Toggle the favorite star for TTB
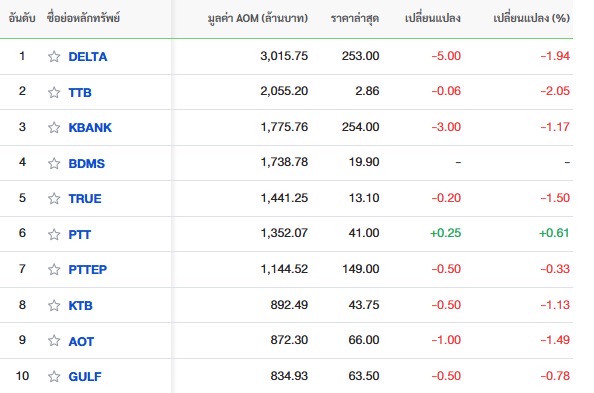The height and width of the screenshot is (393, 594). (54, 92)
